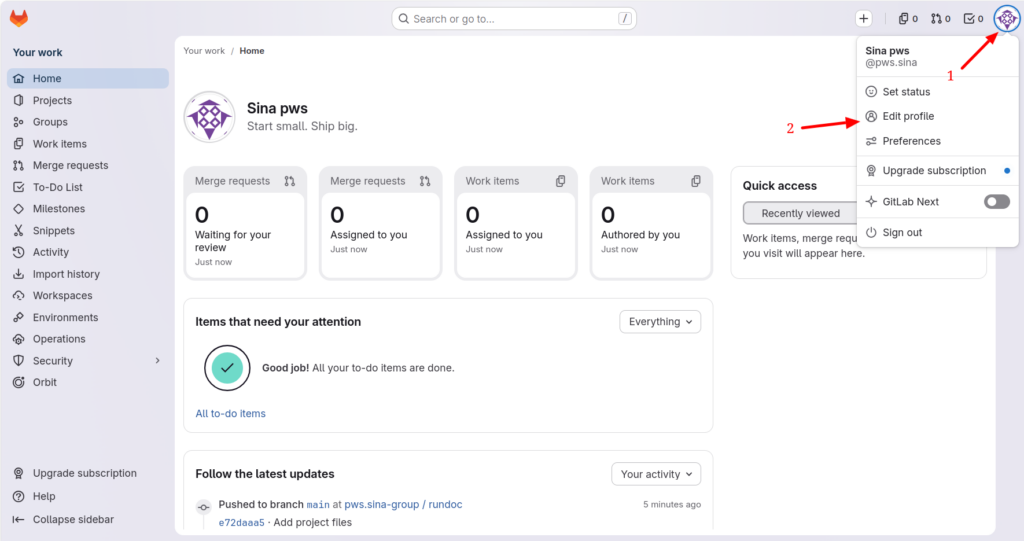Click the Milestones diamond icon in sidebar
1024x541 pixels.
(x=19, y=208)
